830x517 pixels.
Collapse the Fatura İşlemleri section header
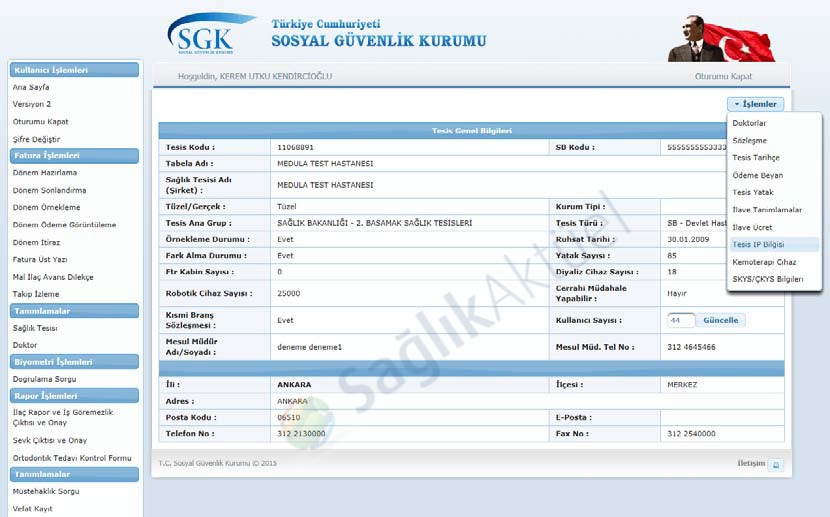74,155
